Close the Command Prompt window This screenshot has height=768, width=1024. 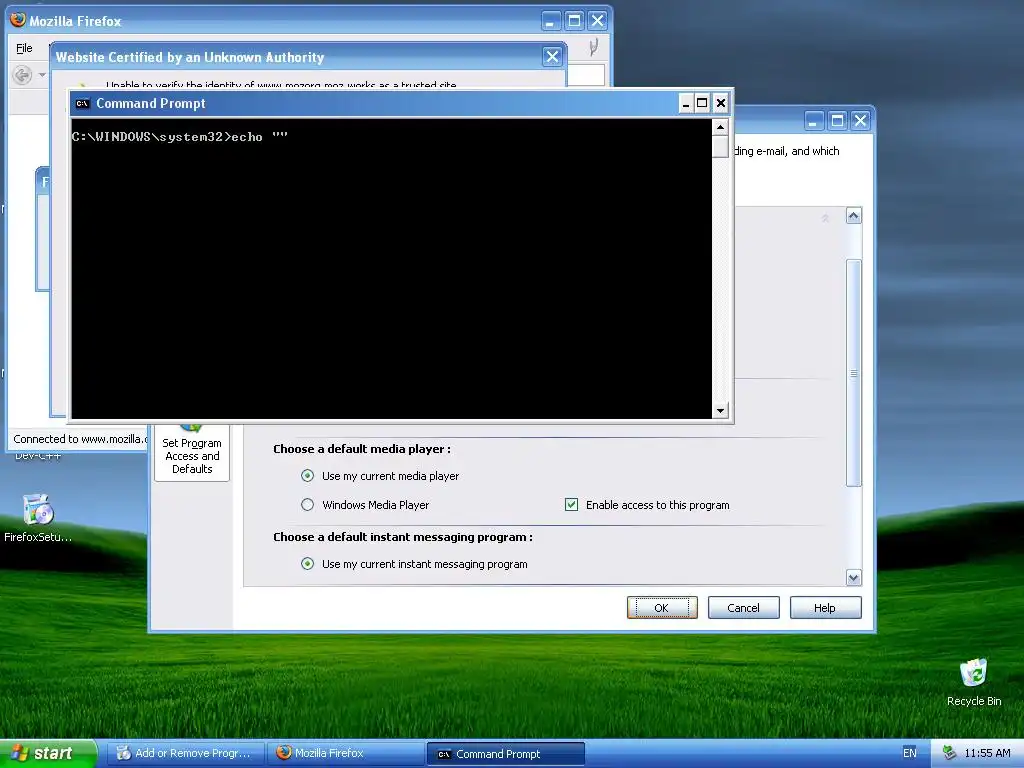point(720,103)
